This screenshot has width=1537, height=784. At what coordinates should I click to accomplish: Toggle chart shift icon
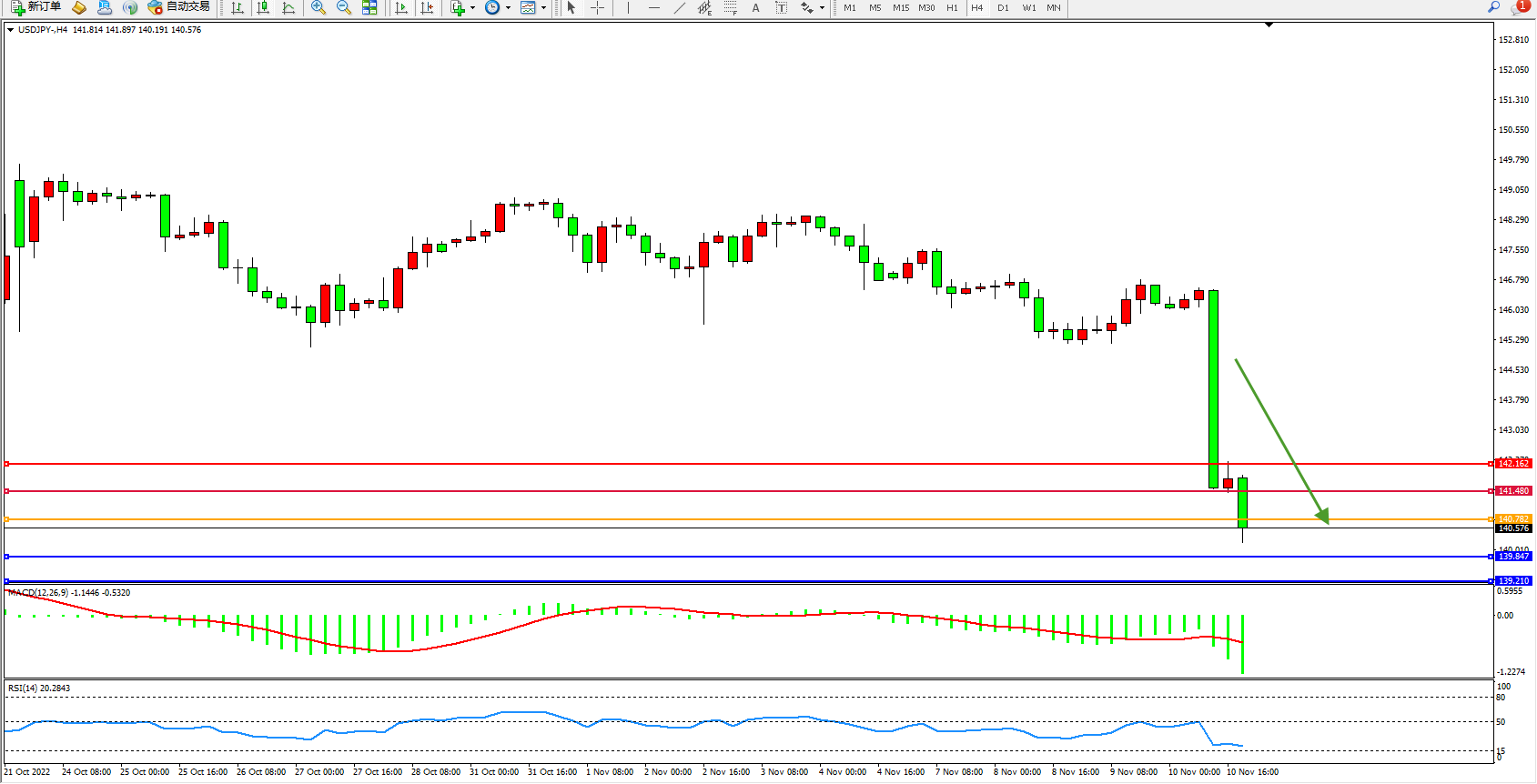tap(427, 7)
